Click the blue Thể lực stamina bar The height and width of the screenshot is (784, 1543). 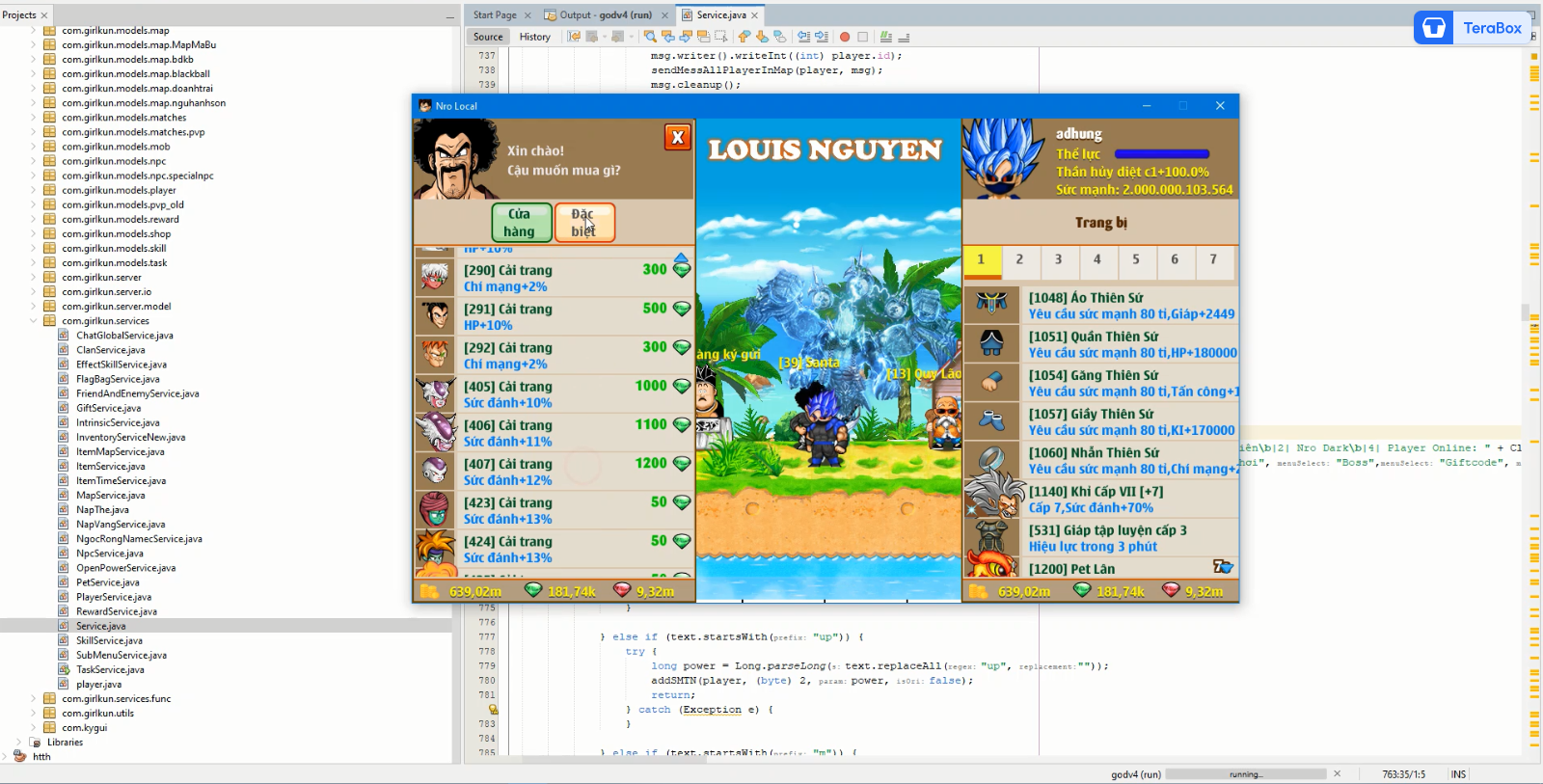(1162, 154)
